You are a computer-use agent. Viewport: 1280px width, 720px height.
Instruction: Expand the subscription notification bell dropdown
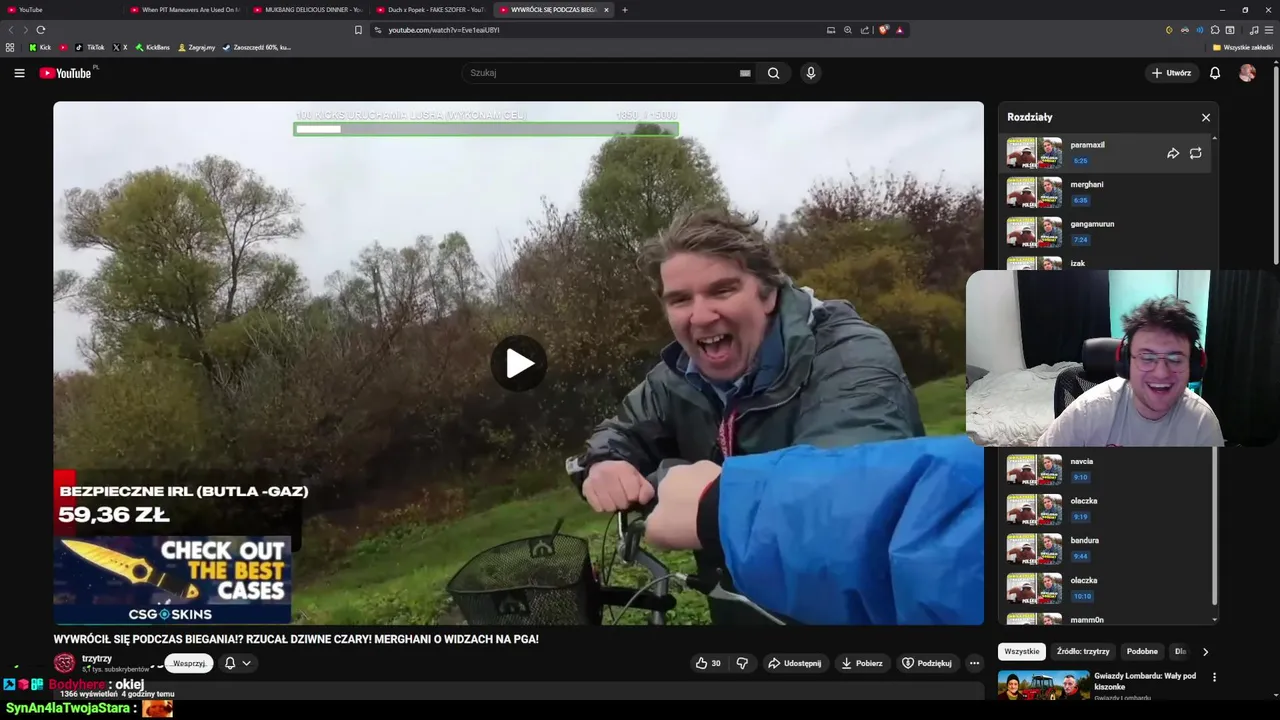coord(237,663)
